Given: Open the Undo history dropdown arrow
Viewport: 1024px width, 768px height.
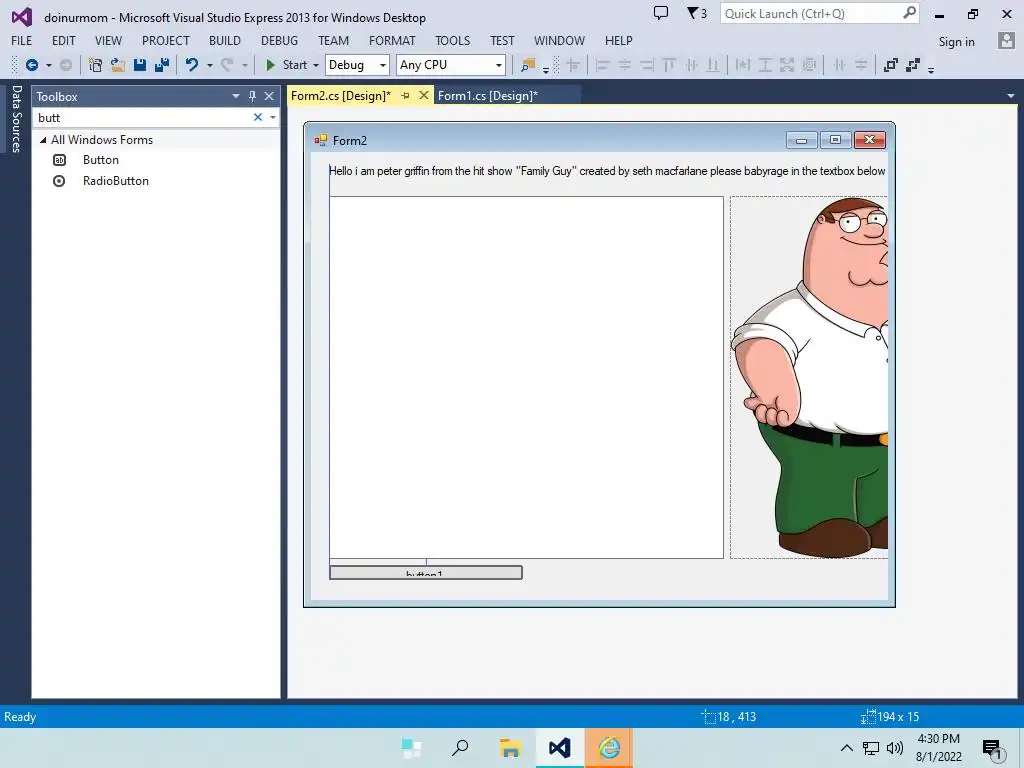Looking at the screenshot, I should [x=210, y=65].
